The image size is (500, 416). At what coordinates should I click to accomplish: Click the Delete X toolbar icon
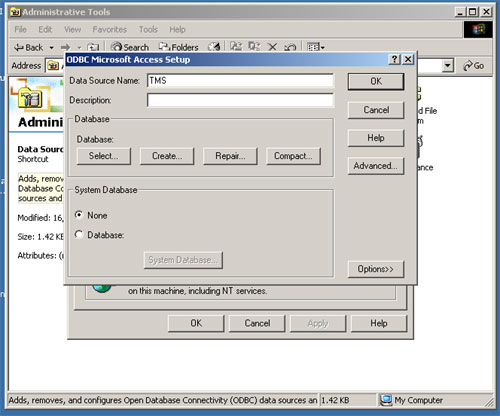point(272,47)
